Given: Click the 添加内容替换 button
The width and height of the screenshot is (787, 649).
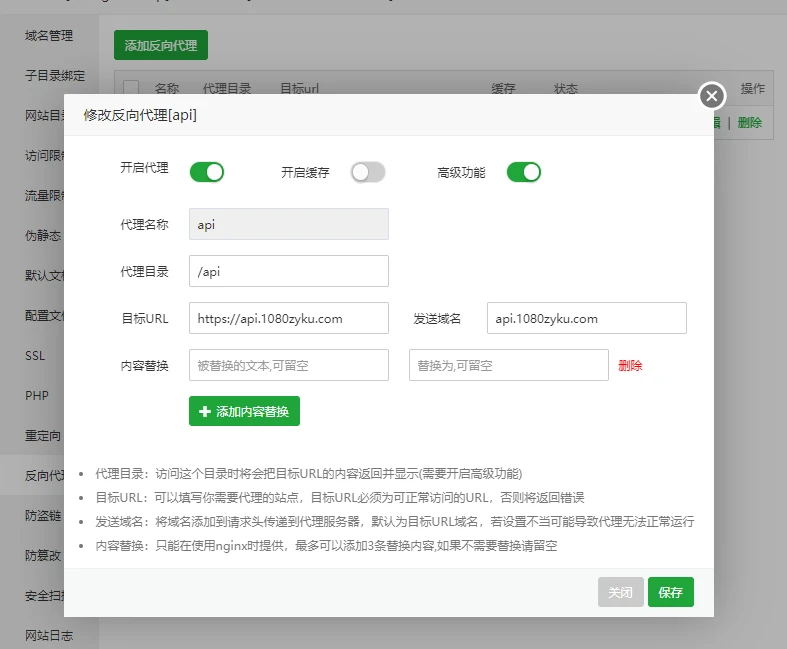Looking at the screenshot, I should pyautogui.click(x=244, y=411).
